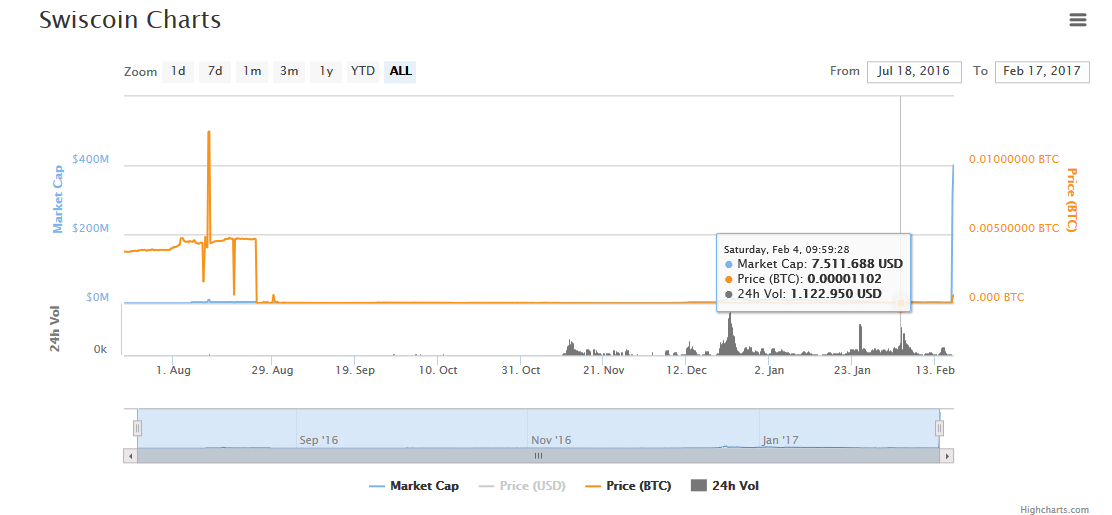Click the tall orange price spike peak
The width and height of the screenshot is (1112, 515).
208,132
